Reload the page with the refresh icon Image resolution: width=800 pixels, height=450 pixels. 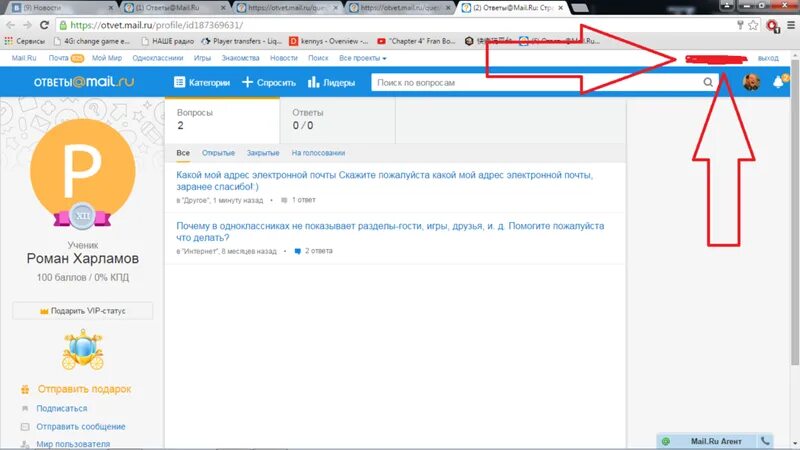coord(44,25)
